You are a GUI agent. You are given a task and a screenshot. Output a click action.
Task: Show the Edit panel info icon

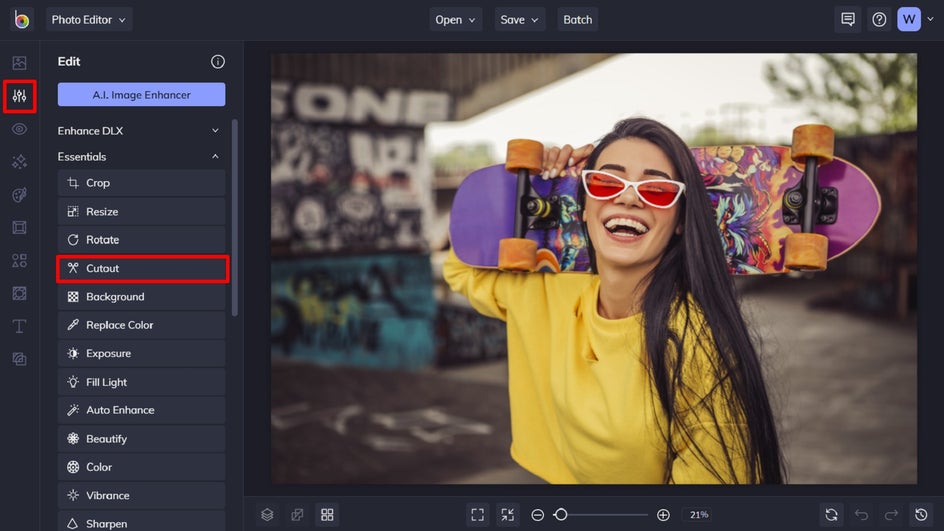(x=218, y=62)
